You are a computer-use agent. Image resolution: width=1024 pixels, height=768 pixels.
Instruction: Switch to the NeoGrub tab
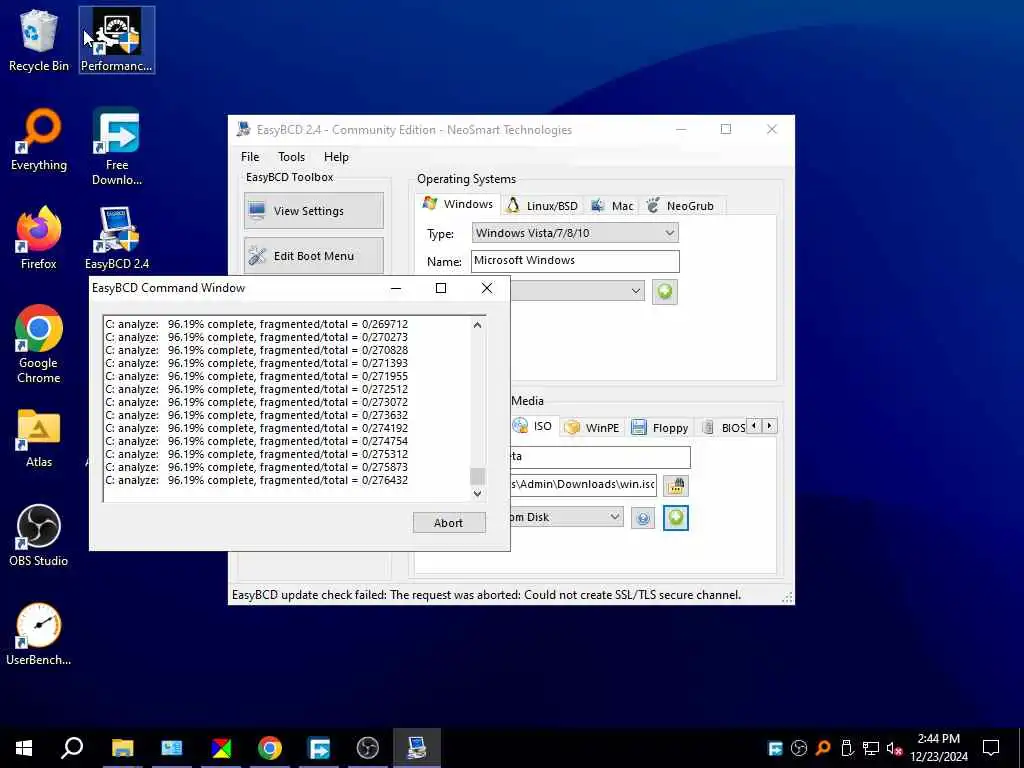pyautogui.click(x=681, y=206)
